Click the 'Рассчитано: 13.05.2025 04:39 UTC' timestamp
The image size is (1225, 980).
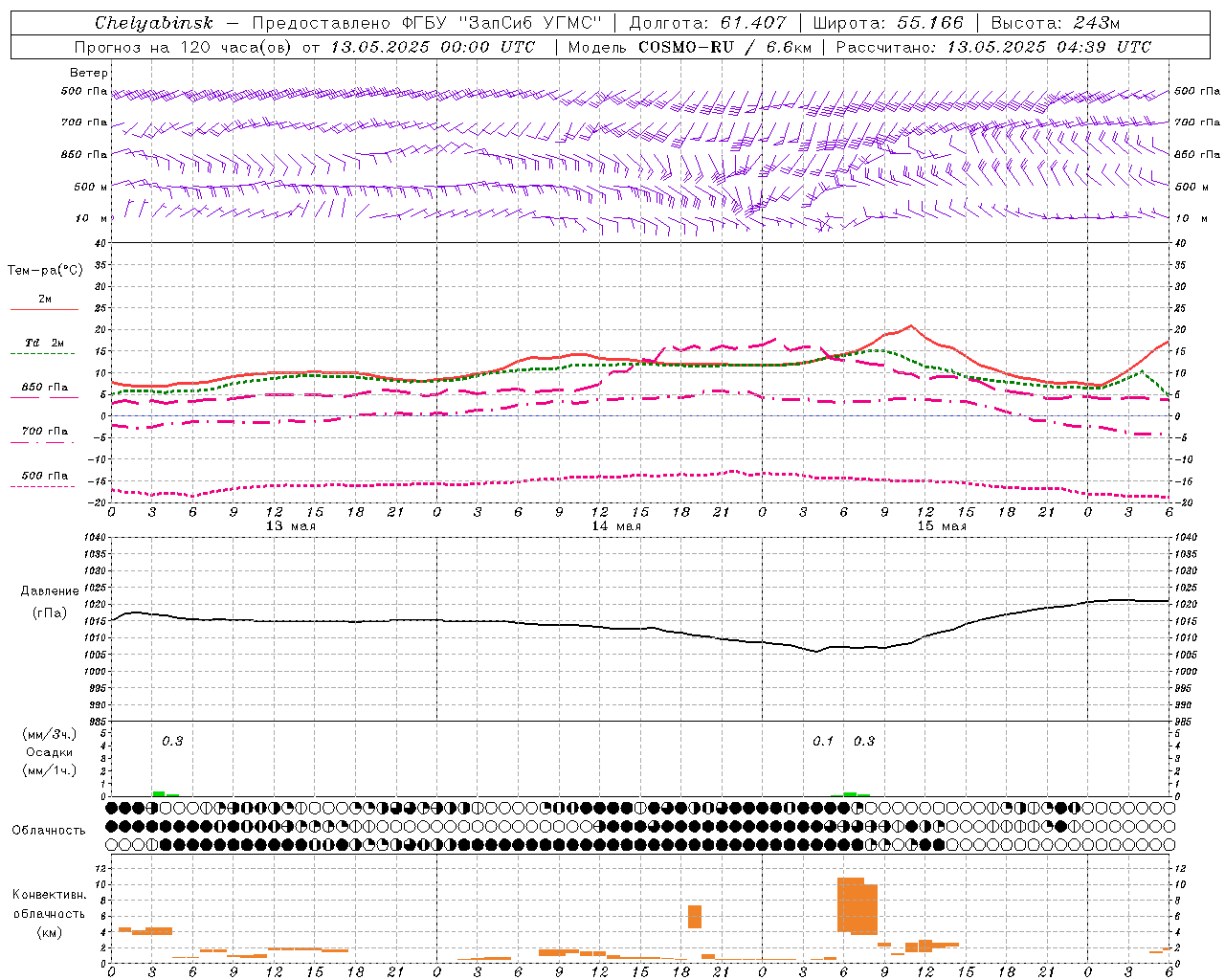[993, 47]
